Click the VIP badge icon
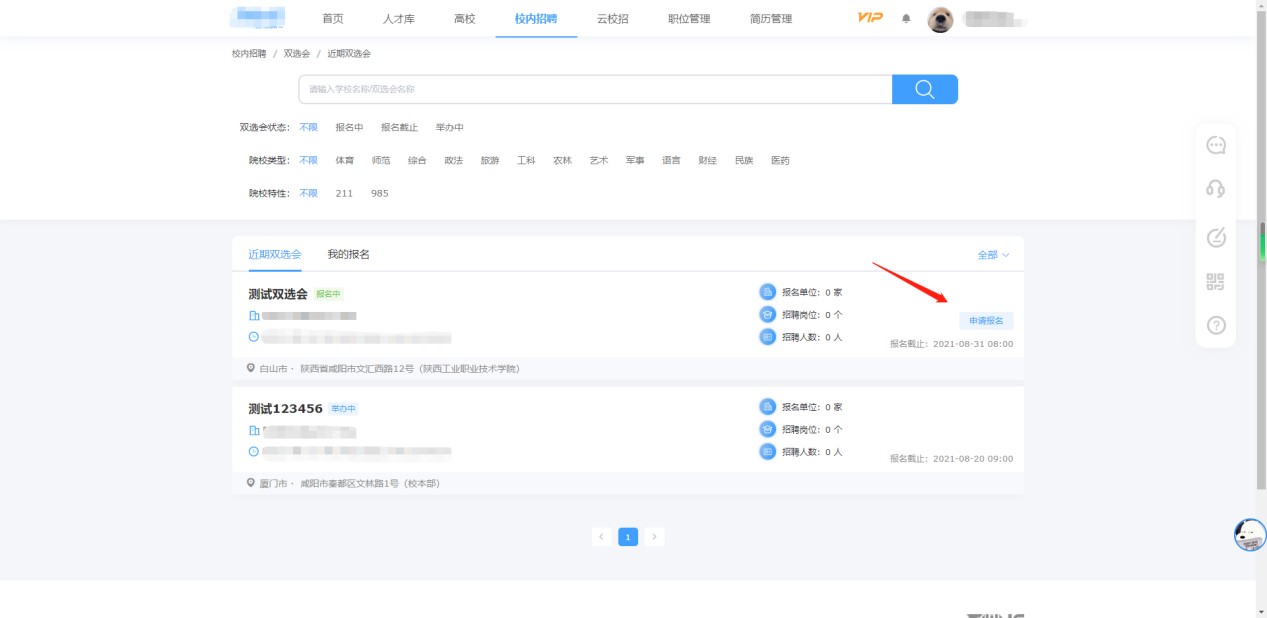The image size is (1267, 618). coord(870,18)
